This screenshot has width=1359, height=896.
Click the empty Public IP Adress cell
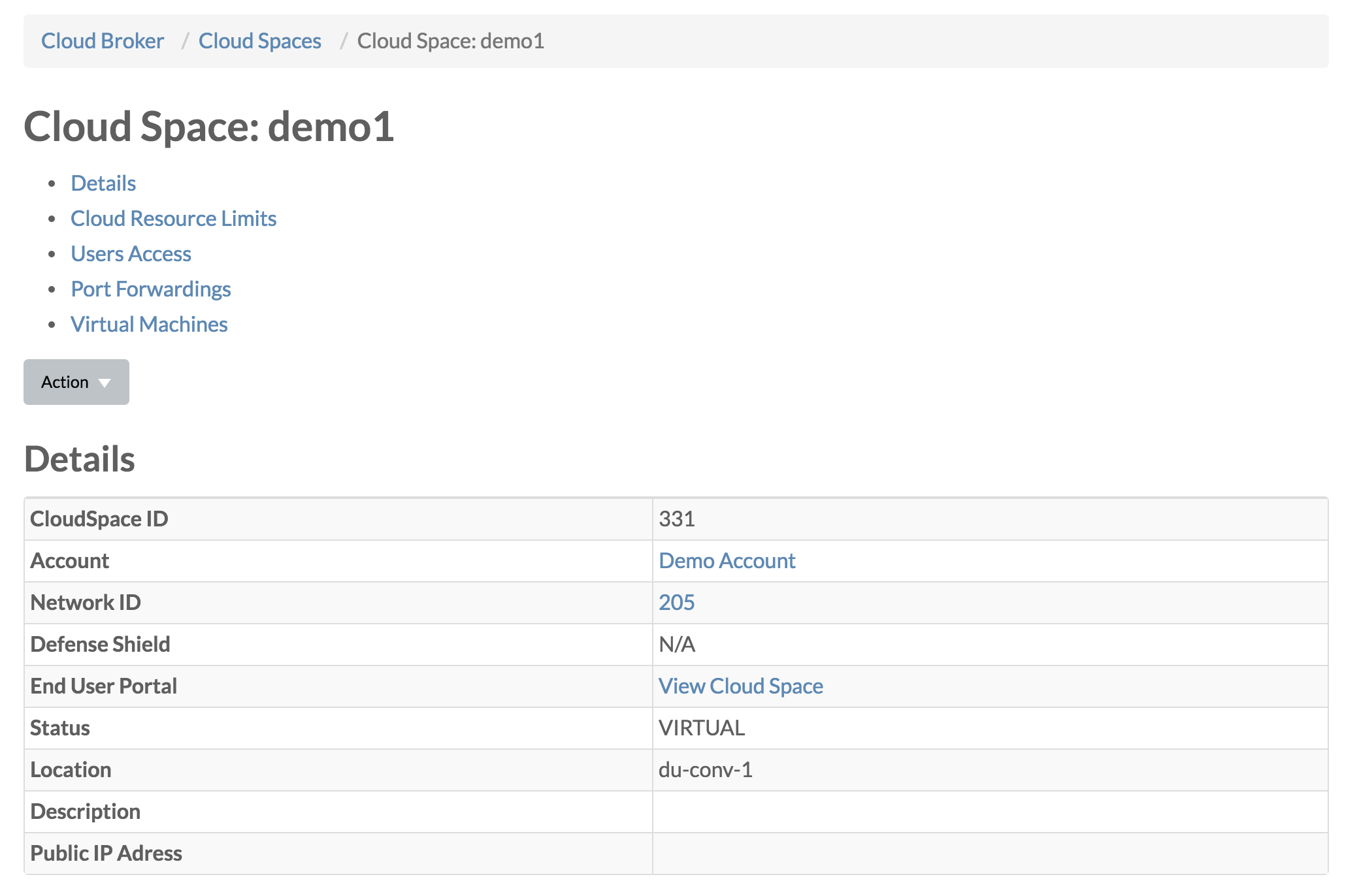click(989, 854)
